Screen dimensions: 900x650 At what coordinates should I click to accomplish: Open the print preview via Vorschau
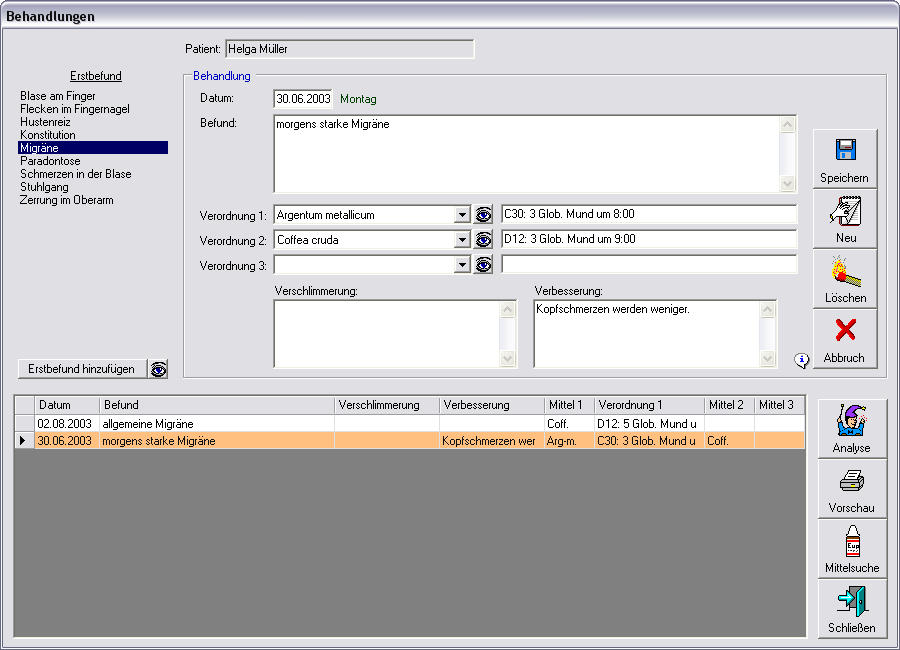tap(851, 488)
